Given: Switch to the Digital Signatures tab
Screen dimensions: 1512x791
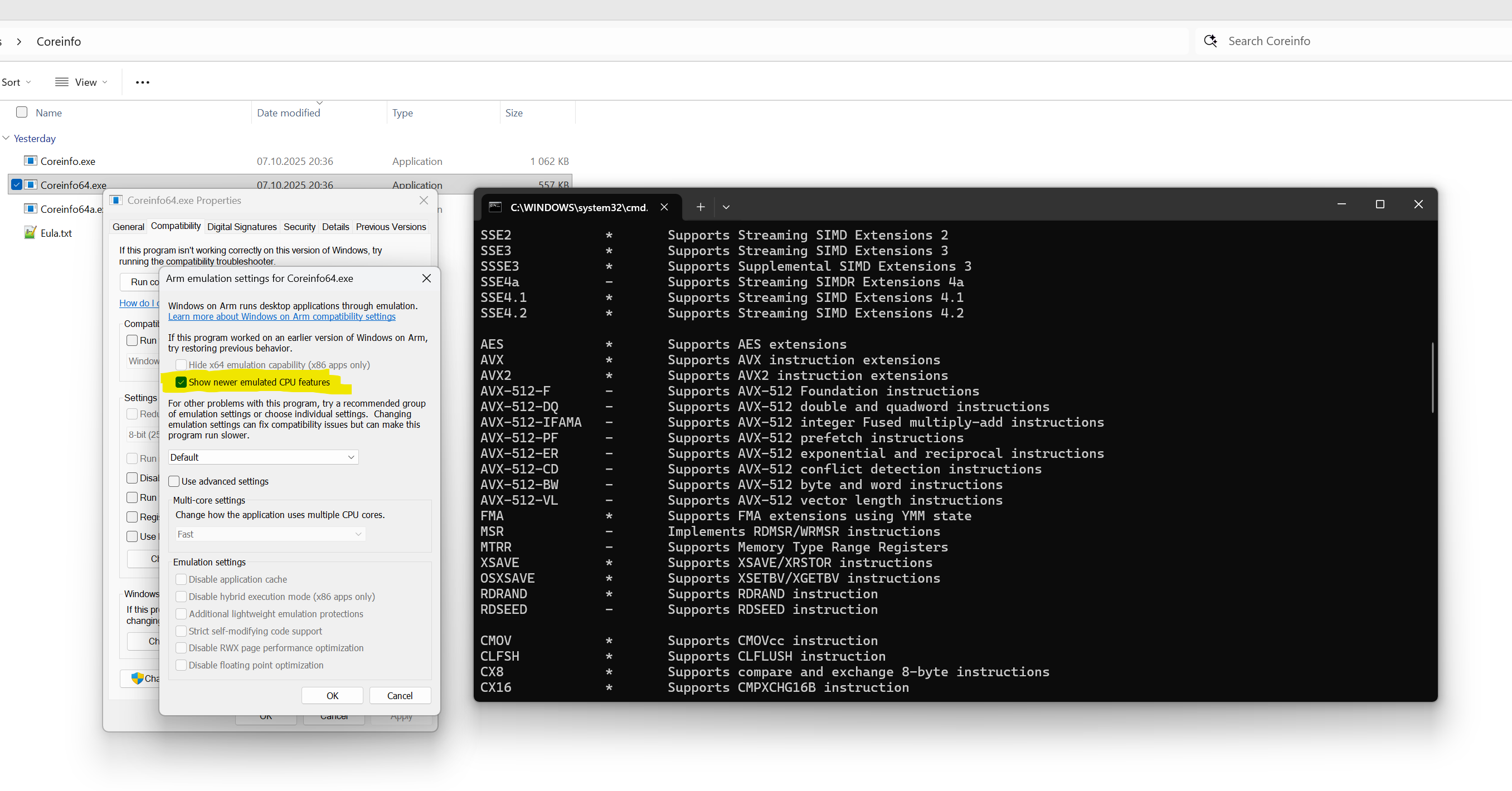Looking at the screenshot, I should [x=242, y=227].
